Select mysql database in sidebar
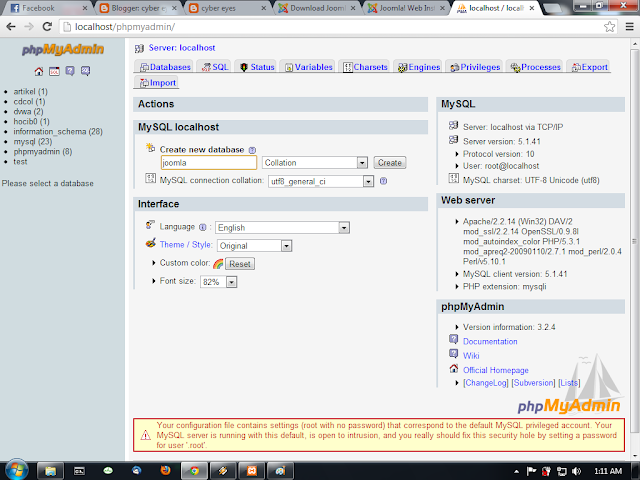The width and height of the screenshot is (640, 480). [x=33, y=141]
